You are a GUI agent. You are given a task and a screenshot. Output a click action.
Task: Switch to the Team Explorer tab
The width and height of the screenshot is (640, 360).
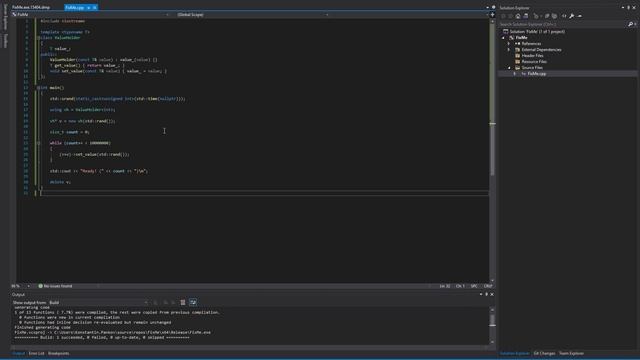point(571,353)
